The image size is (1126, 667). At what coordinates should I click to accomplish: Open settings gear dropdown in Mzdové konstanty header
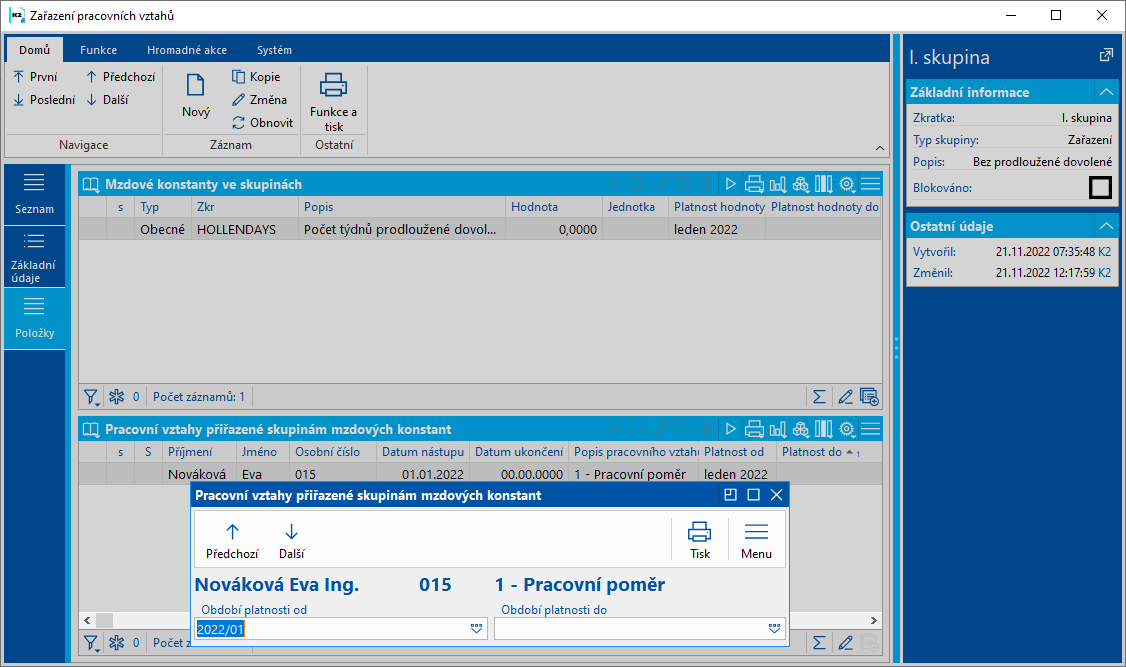[847, 185]
